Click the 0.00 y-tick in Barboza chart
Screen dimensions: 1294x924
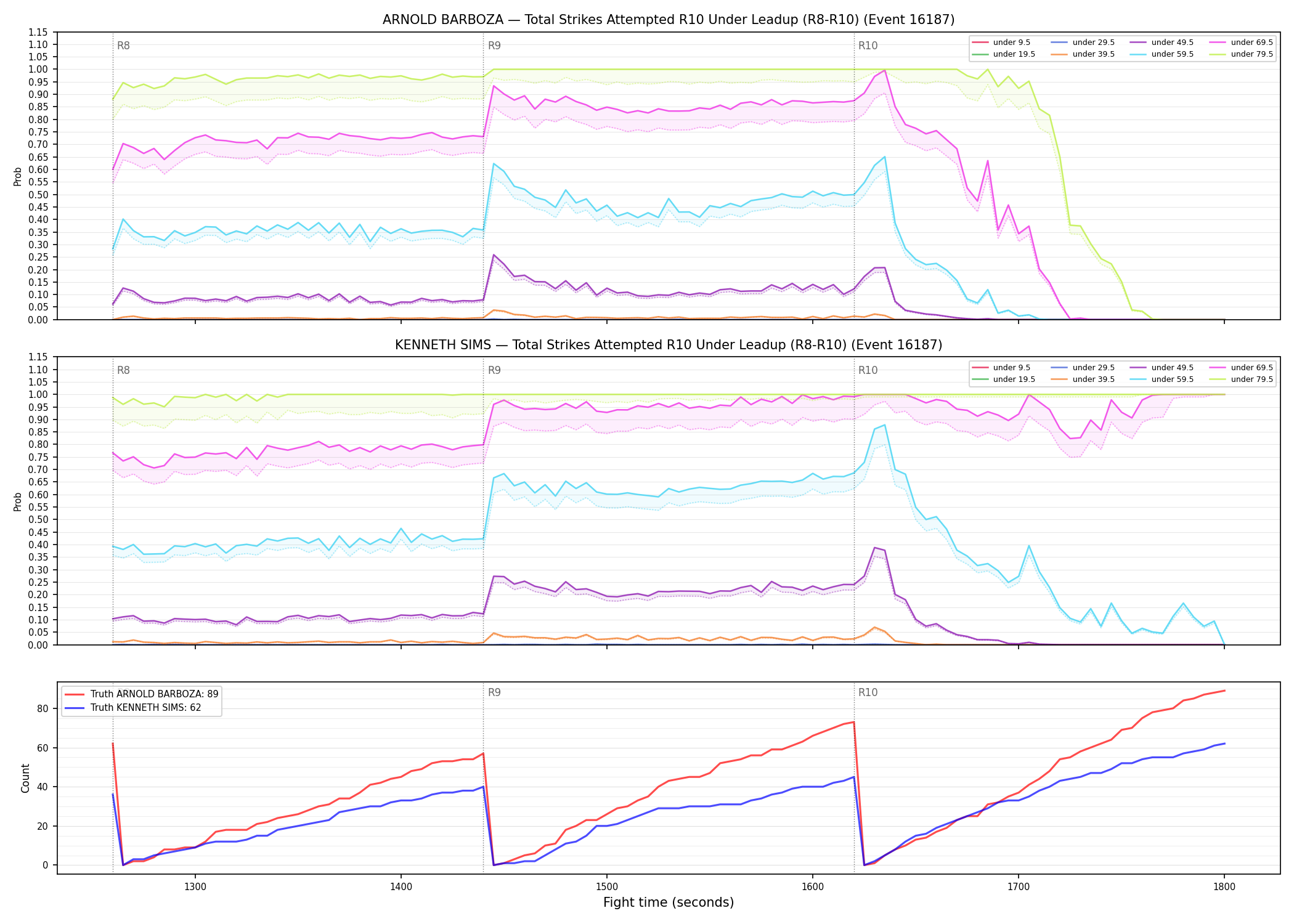[38, 320]
